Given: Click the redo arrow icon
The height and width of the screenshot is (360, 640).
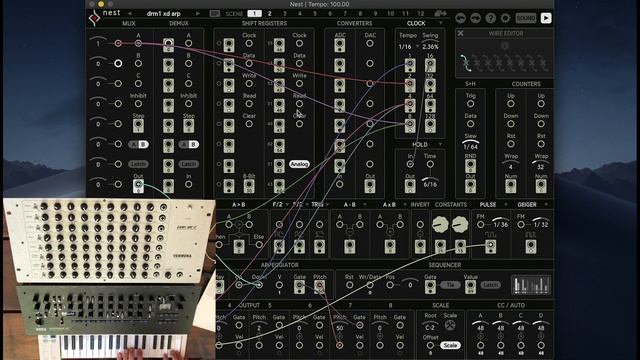Looking at the screenshot, I should 476,18.
